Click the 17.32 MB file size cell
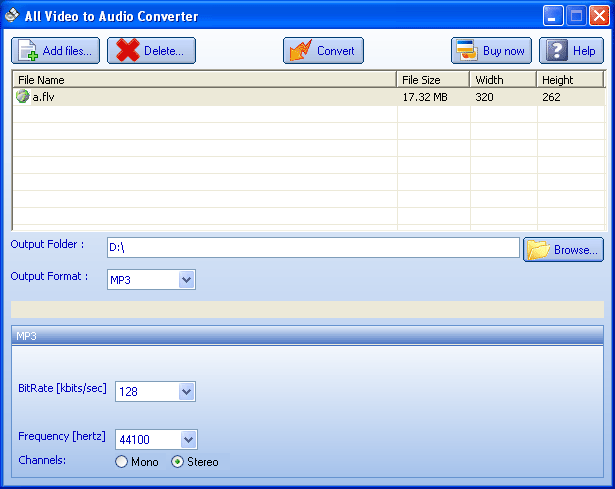 425,97
